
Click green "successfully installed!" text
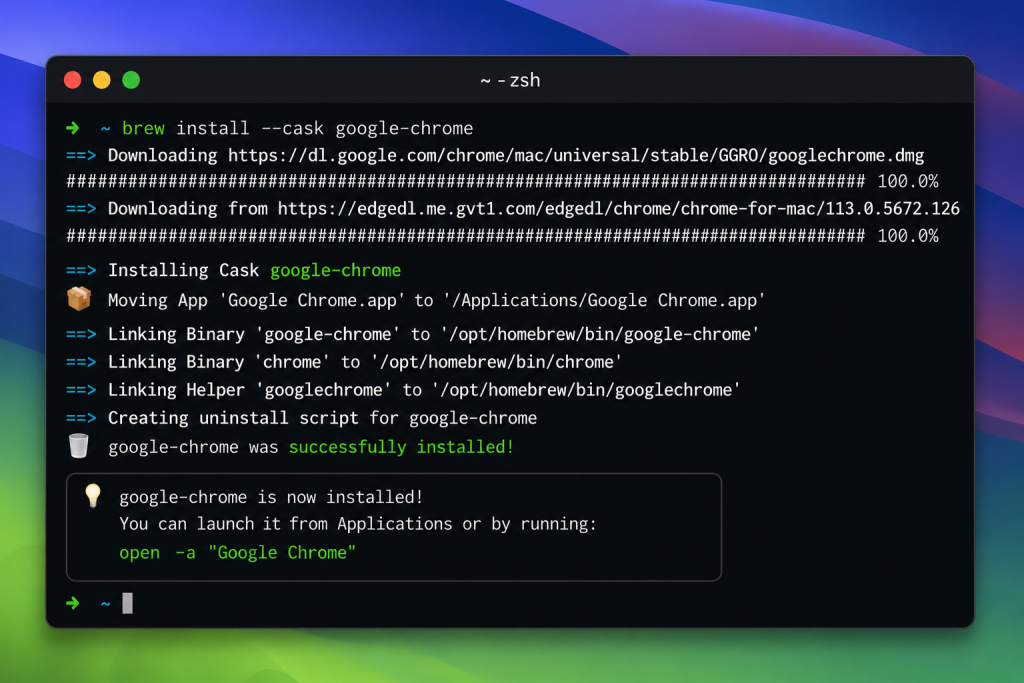tap(401, 447)
